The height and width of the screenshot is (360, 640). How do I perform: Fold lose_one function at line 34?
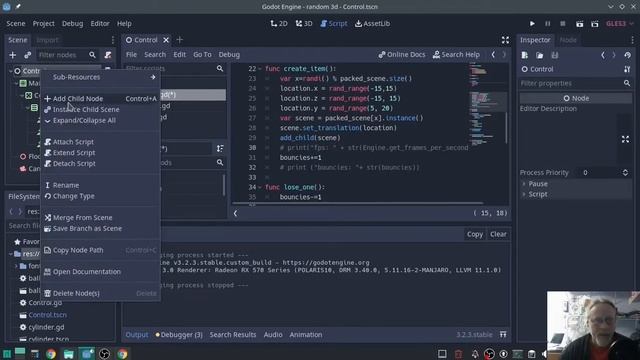tap(260, 187)
